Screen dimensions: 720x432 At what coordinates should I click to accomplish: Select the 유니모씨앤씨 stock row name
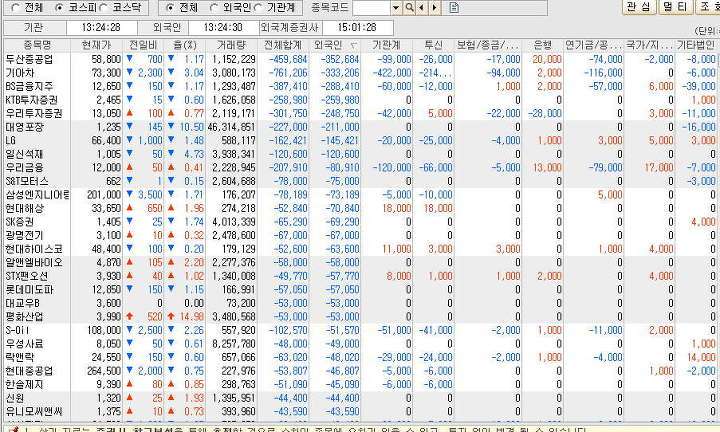click(x=34, y=411)
